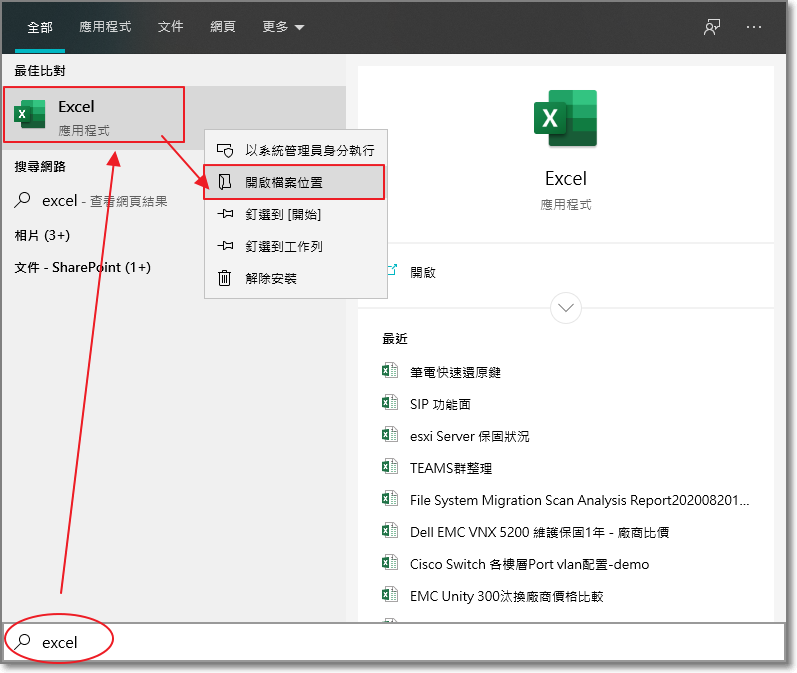Click the shield icon for run as administrator
This screenshot has width=797, height=673.
[x=225, y=150]
